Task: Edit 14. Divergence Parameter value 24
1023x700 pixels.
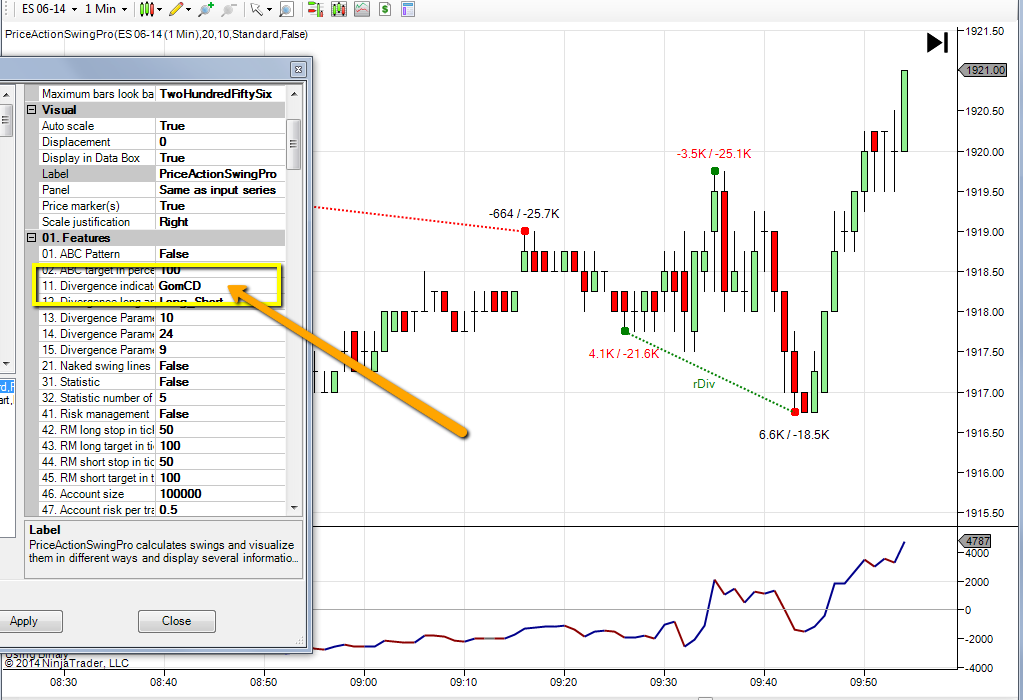Action: click(221, 334)
